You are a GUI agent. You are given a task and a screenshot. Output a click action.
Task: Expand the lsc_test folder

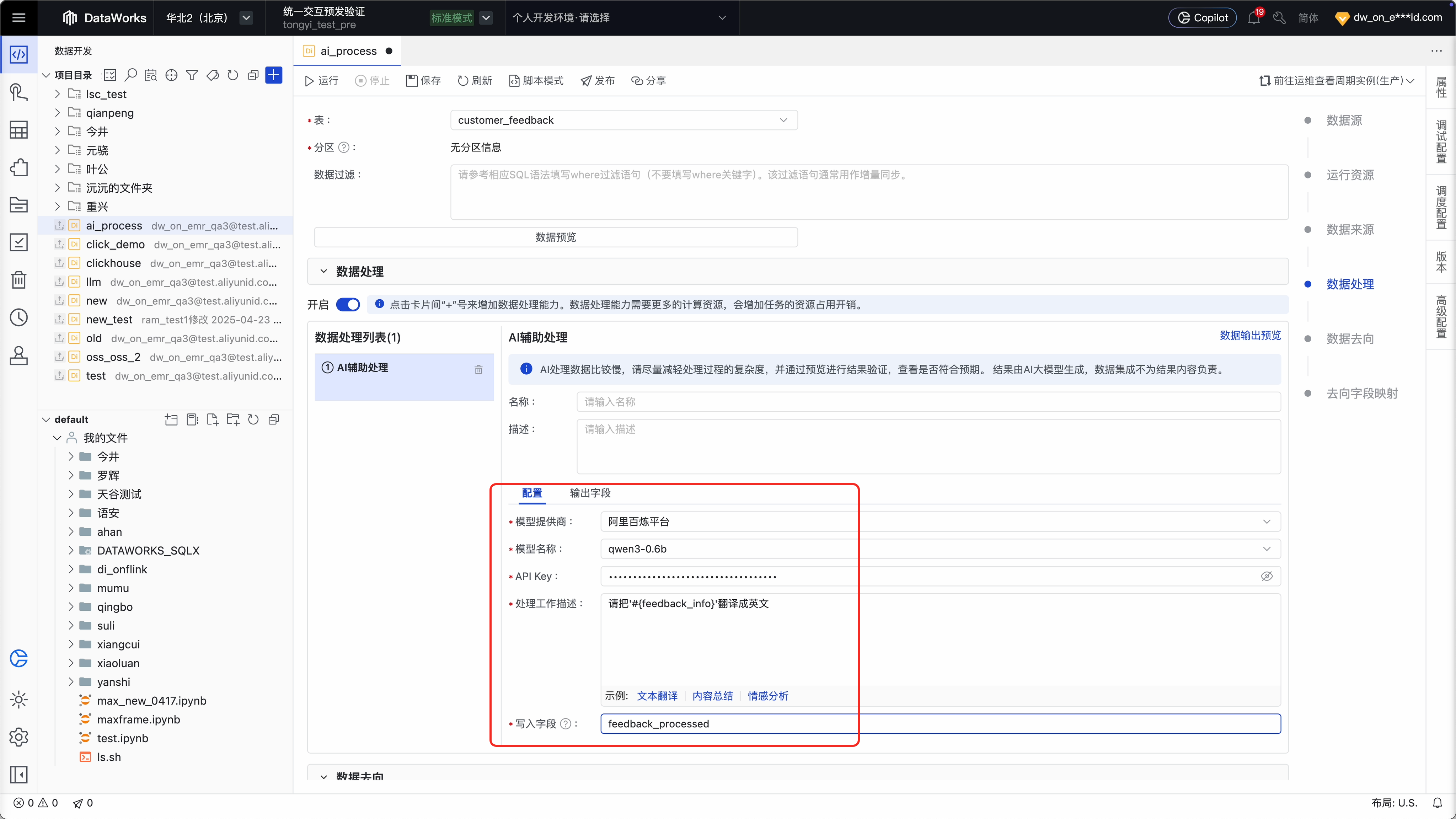tap(57, 94)
